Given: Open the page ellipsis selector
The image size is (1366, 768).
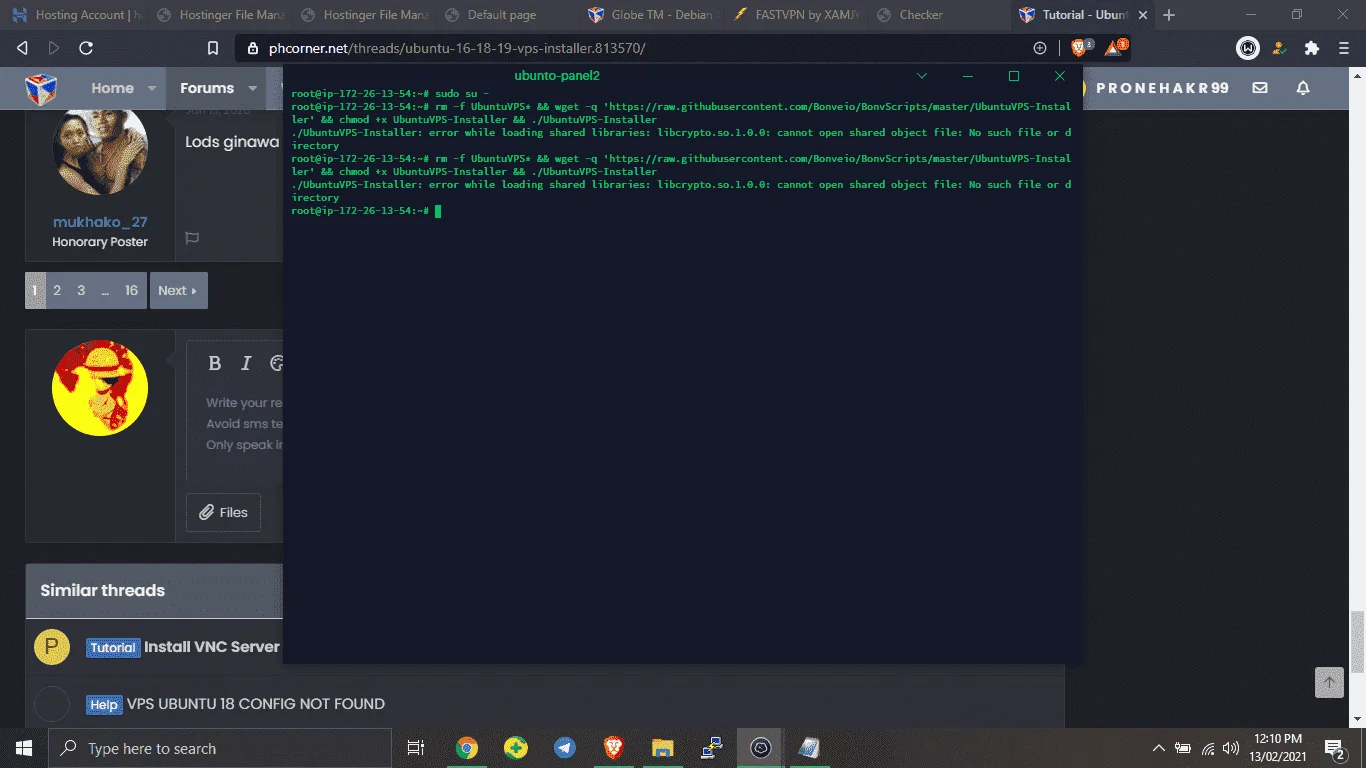Looking at the screenshot, I should point(105,290).
